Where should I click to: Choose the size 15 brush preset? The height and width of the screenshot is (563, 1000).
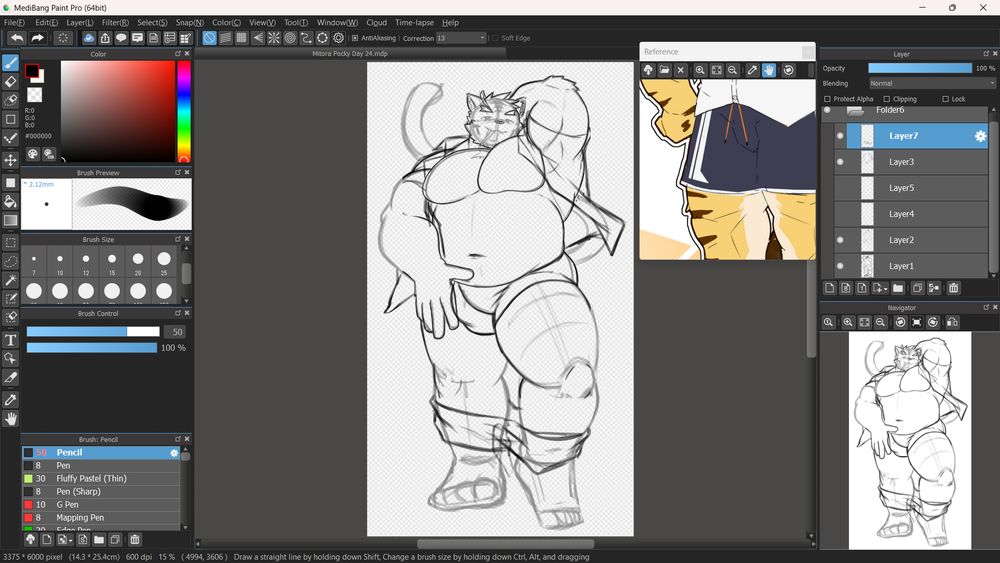tap(112, 263)
